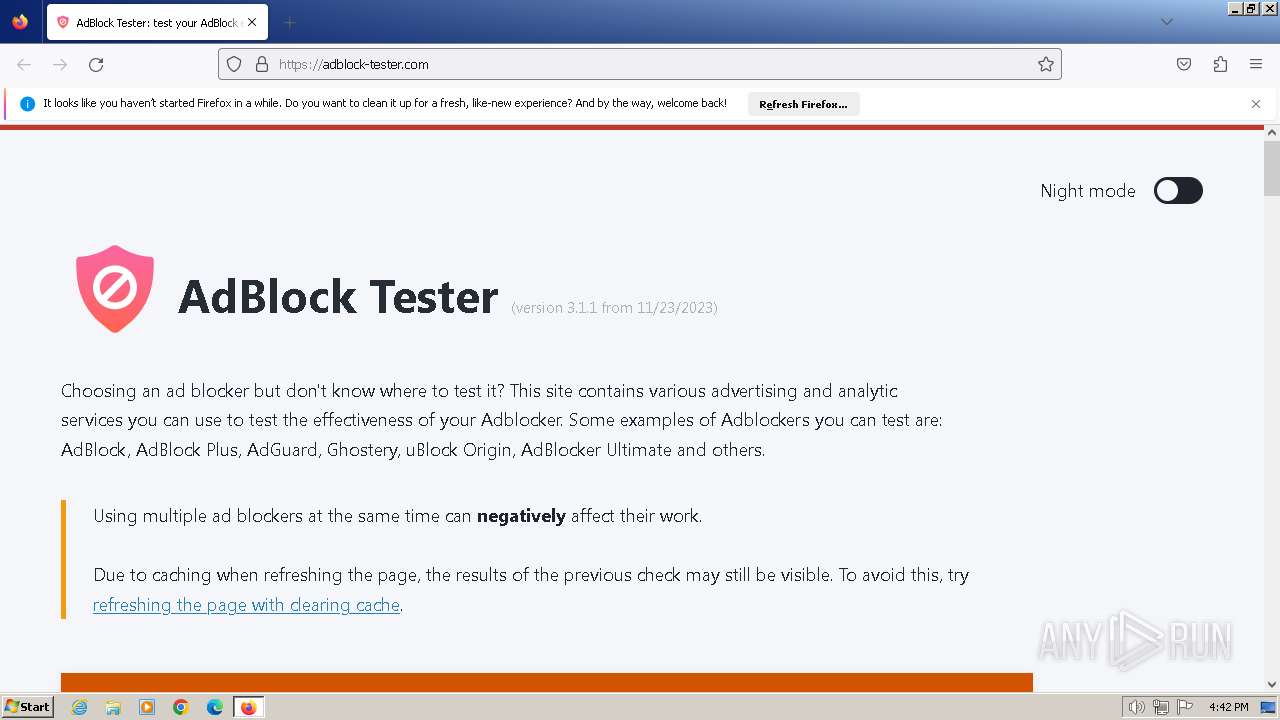Open the network tray icon
The width and height of the screenshot is (1280, 720).
1161,707
